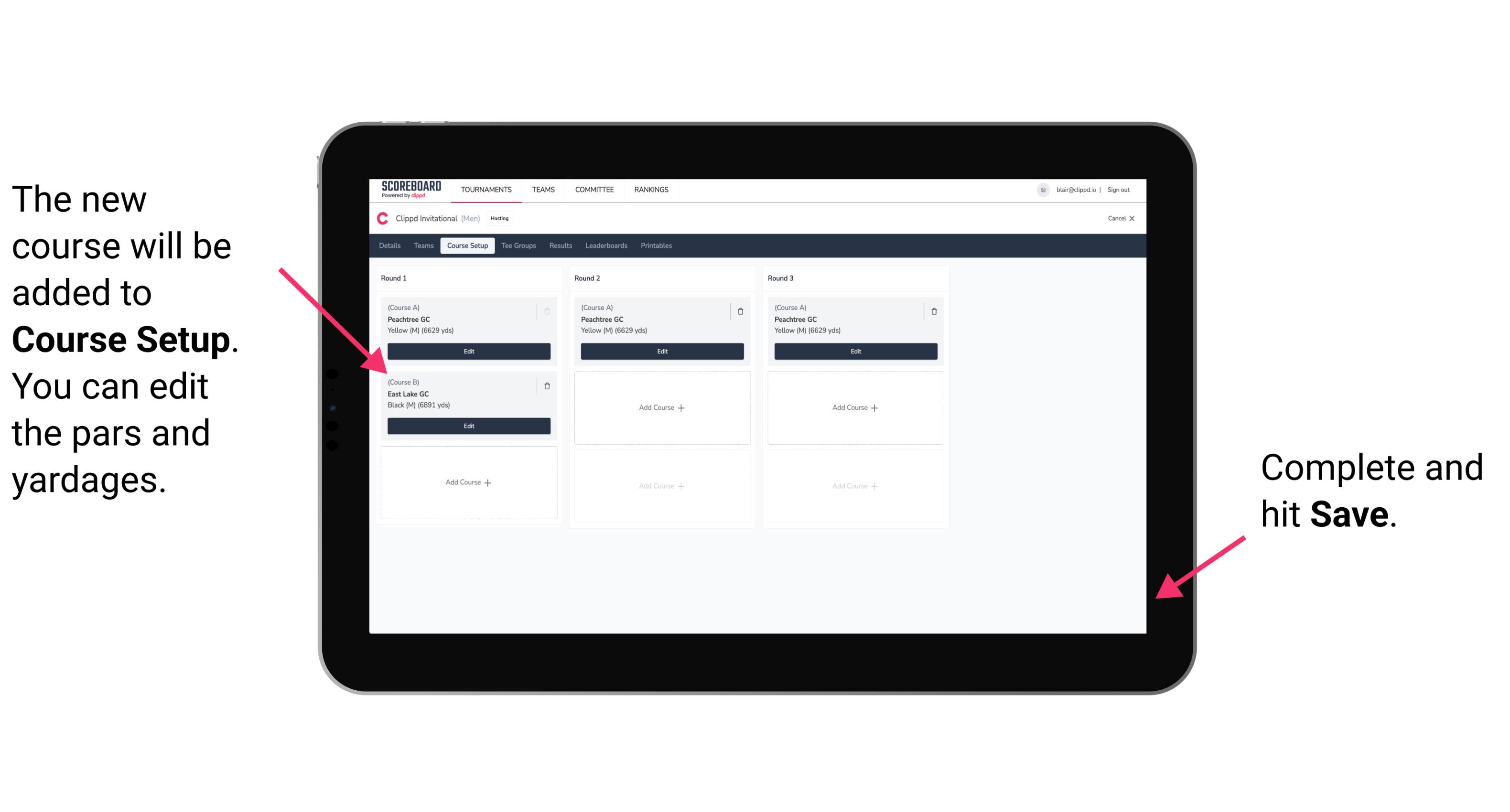
Task: Select the Details tab
Action: (389, 246)
